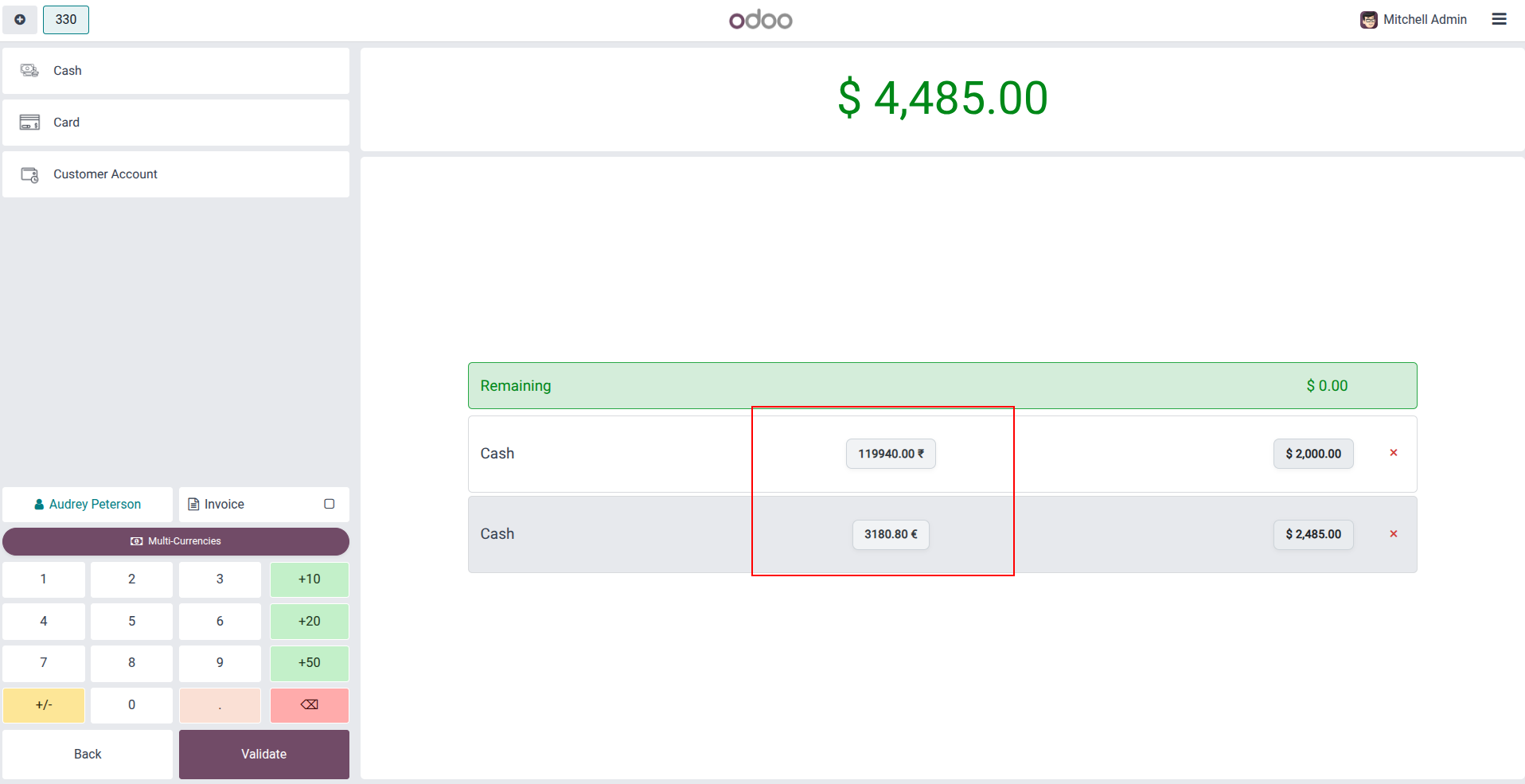Add +50 to the amount
The image size is (1525, 784).
[x=309, y=663]
